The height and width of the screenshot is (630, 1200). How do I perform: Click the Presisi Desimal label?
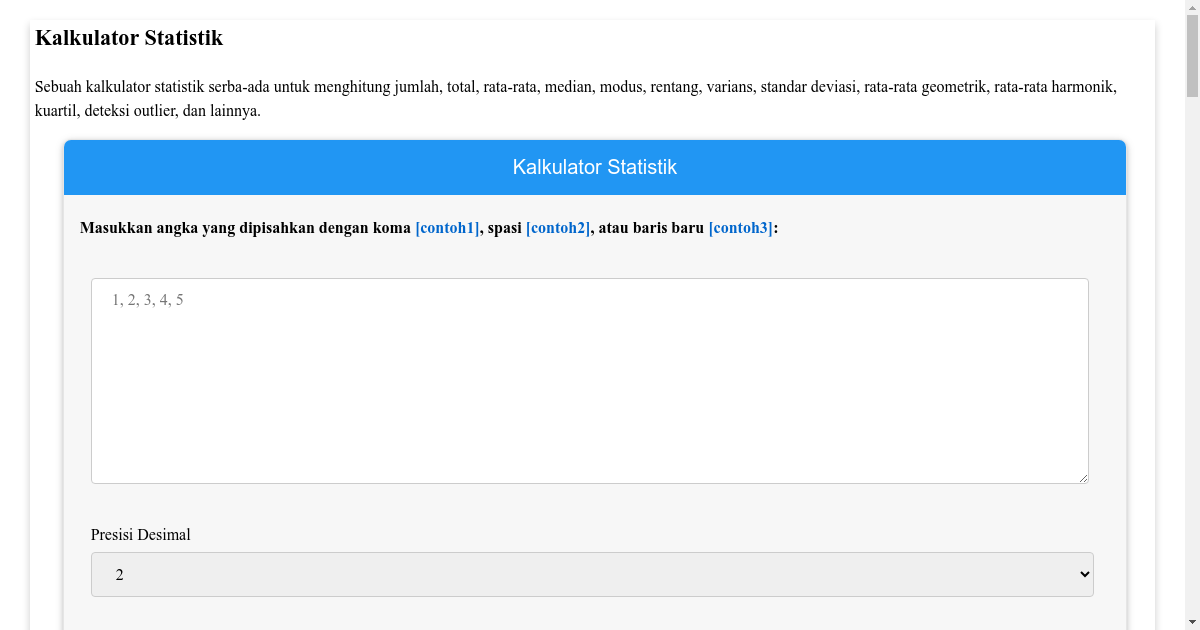click(x=140, y=534)
